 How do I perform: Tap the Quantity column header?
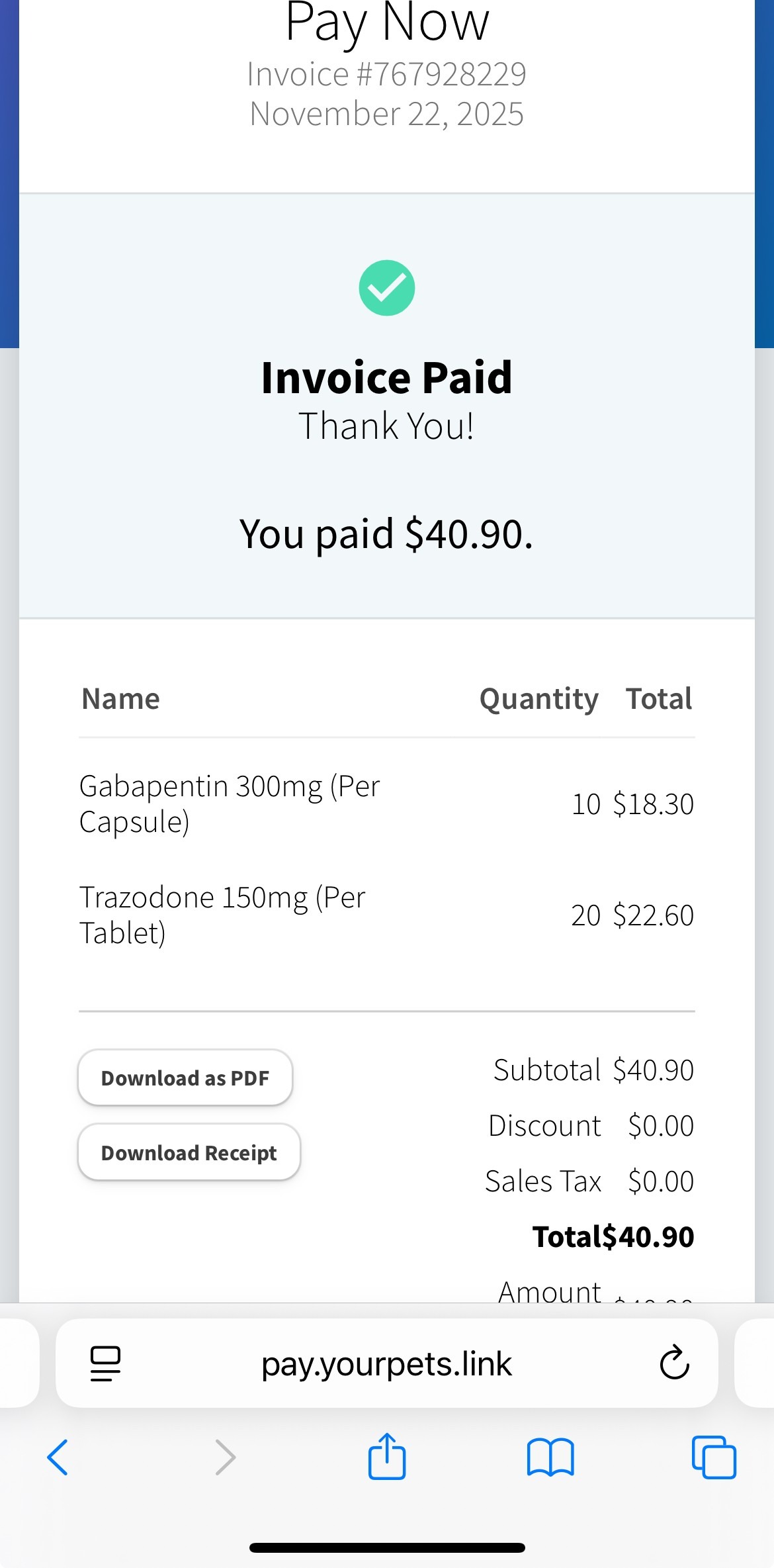tap(538, 699)
